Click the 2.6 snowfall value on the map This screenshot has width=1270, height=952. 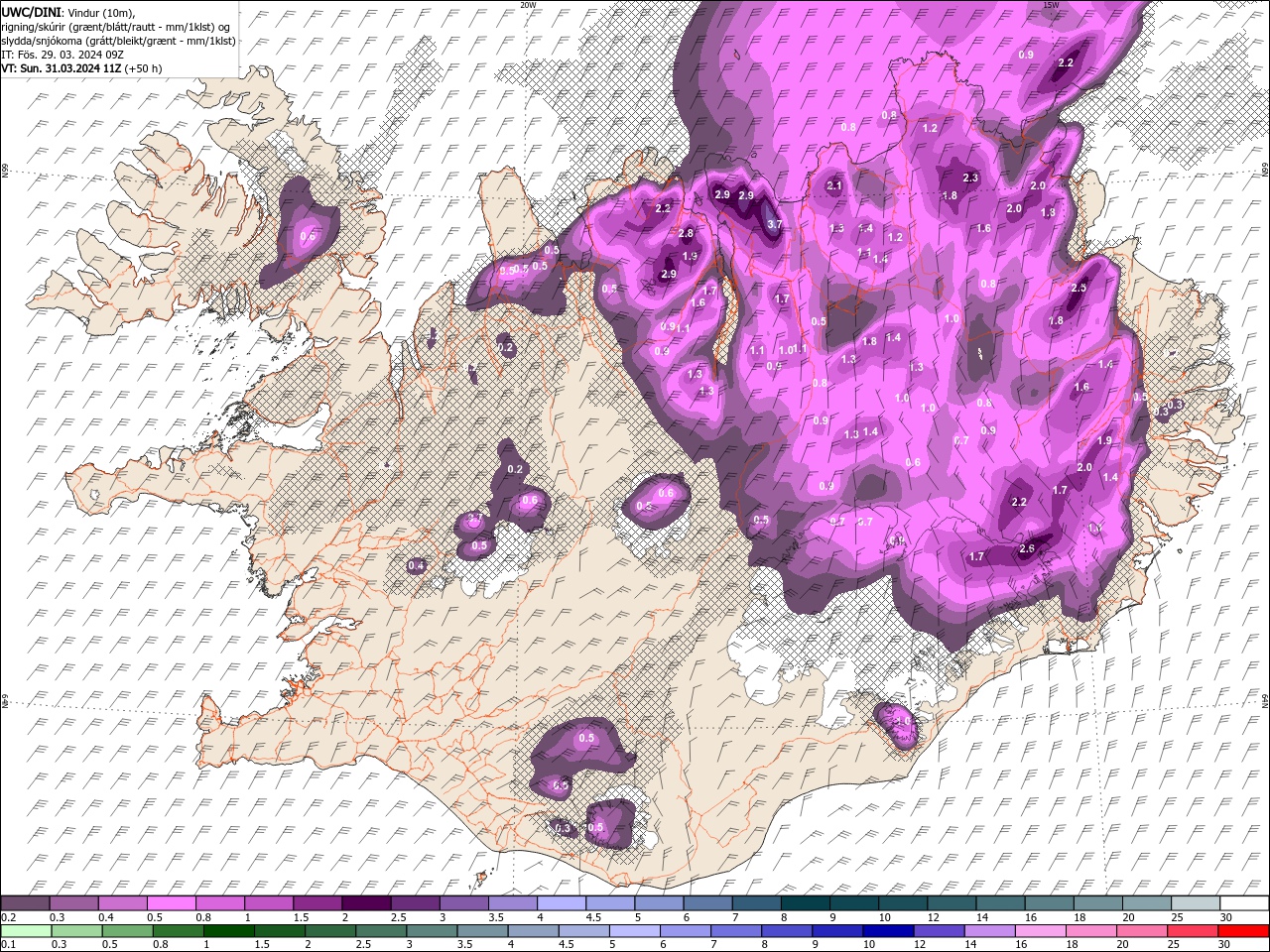(x=1028, y=549)
